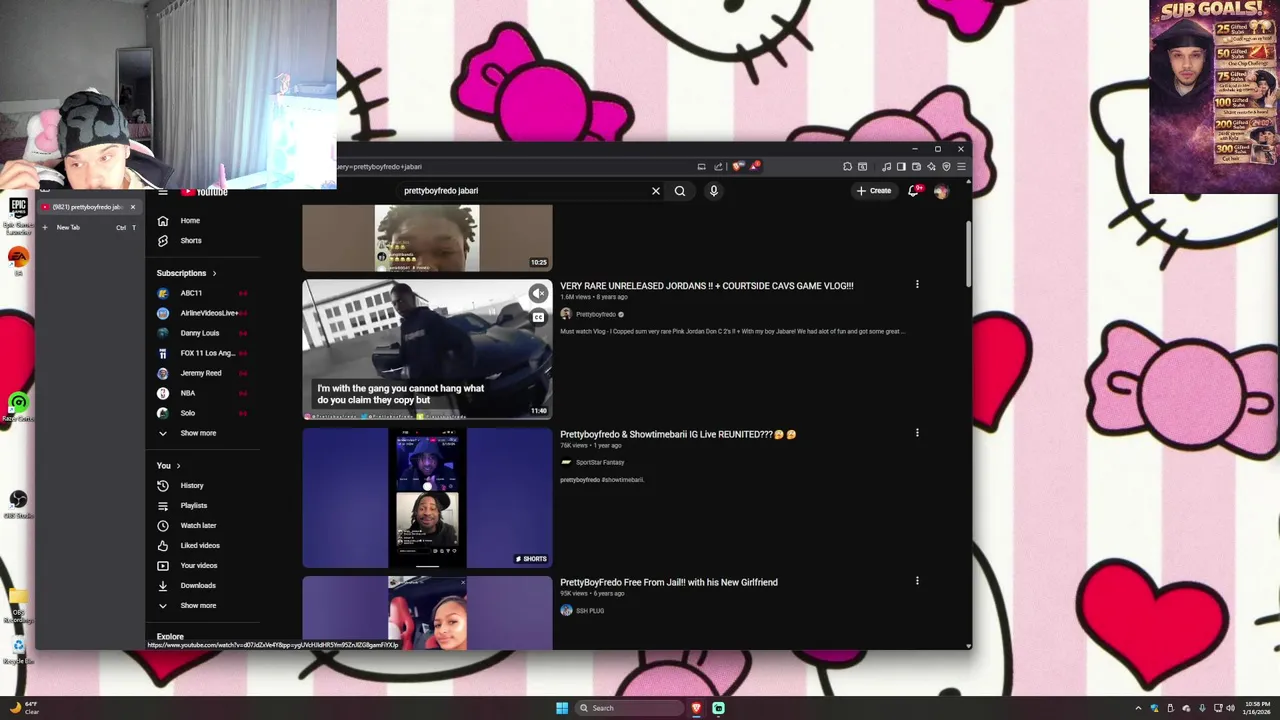Viewport: 1280px width, 720px height.
Task: Unmute the Unreleased Jordans video preview
Action: pos(538,293)
